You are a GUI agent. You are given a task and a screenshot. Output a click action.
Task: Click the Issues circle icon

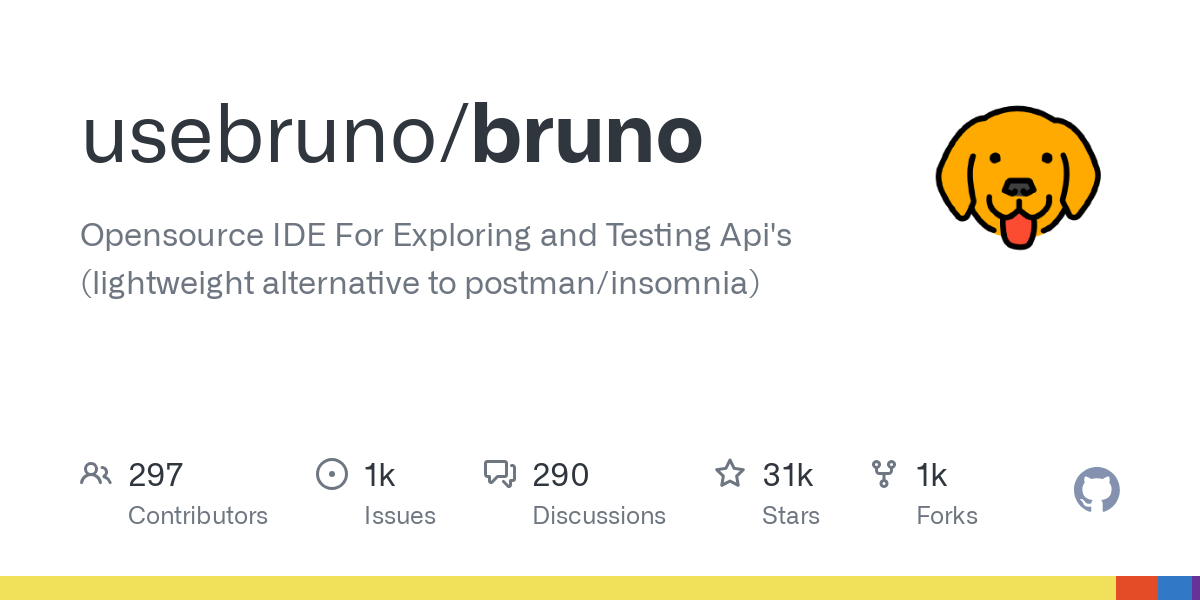click(x=331, y=474)
